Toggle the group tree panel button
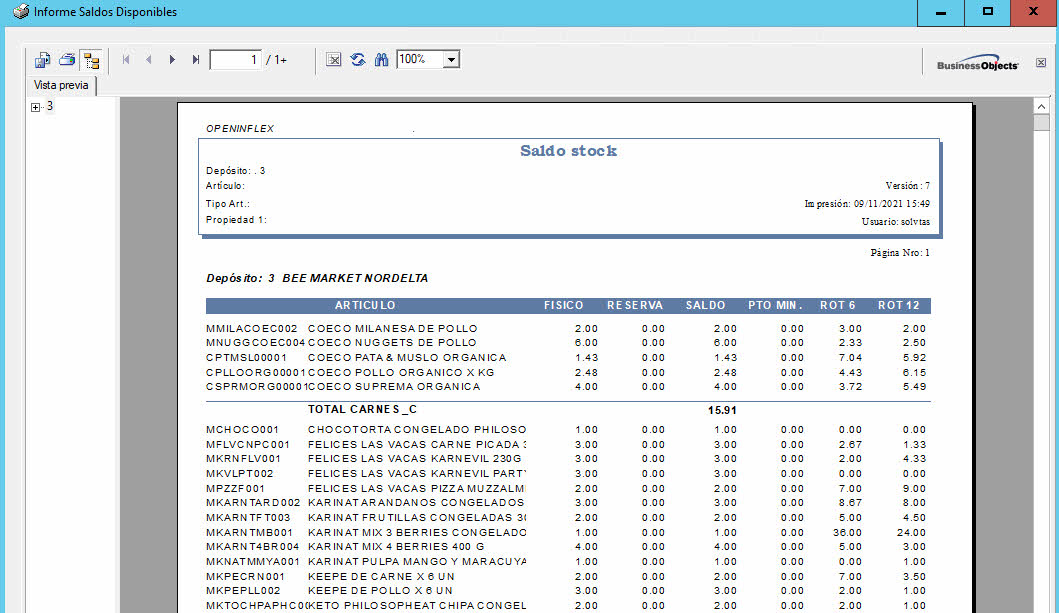 click(91, 60)
